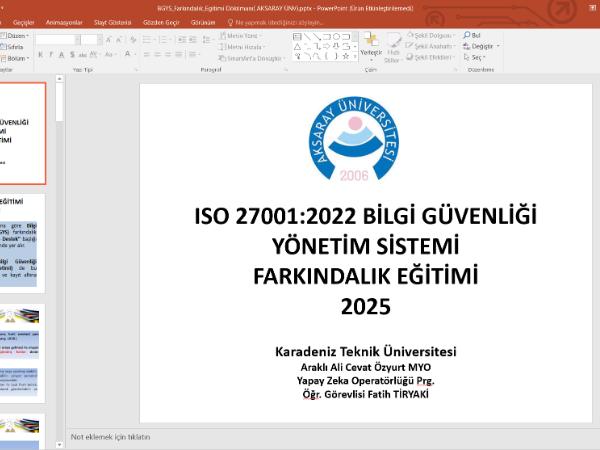This screenshot has width=600, height=450.
Task: Open Şekil Dolgusu fill color menu
Action: [x=430, y=35]
